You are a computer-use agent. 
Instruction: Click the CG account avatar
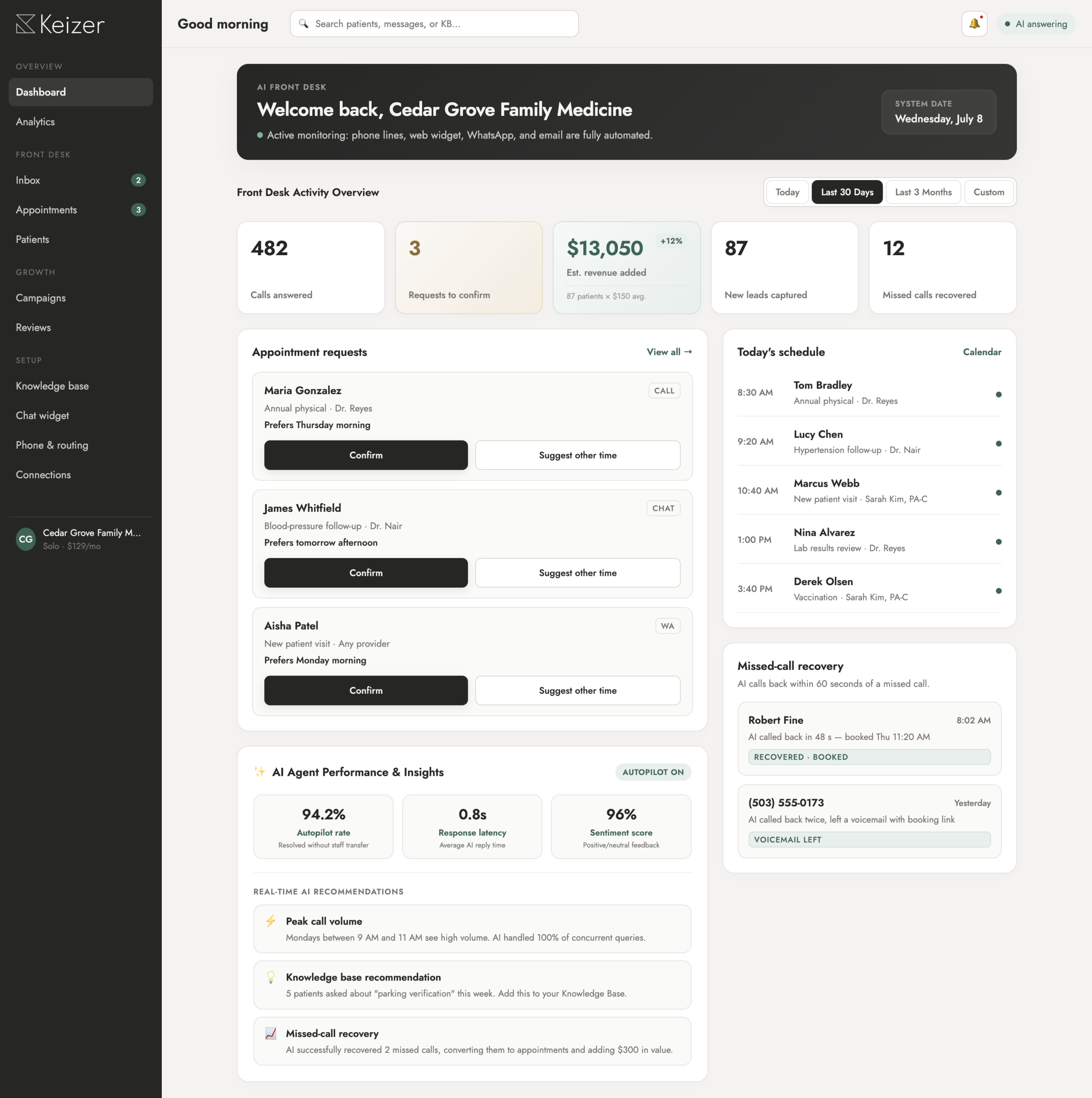point(26,539)
